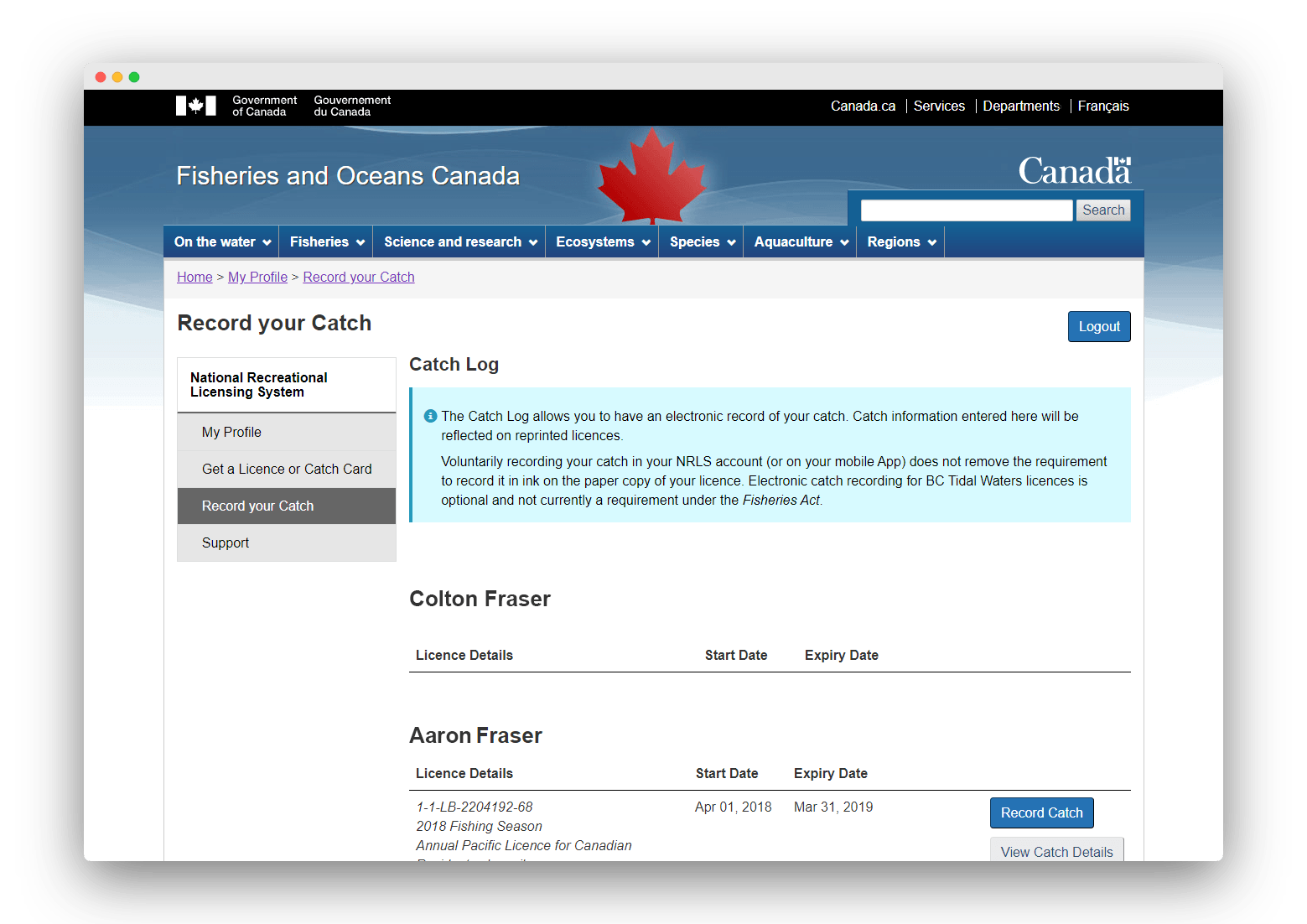Click the info icon in Catch Log notice
Screen dimensions: 1307x924
point(431,416)
